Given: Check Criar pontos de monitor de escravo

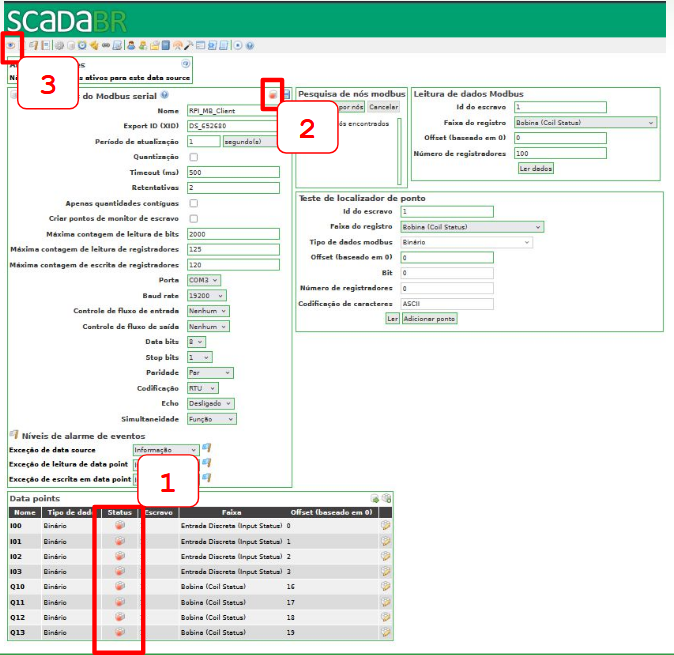Looking at the screenshot, I should [193, 218].
